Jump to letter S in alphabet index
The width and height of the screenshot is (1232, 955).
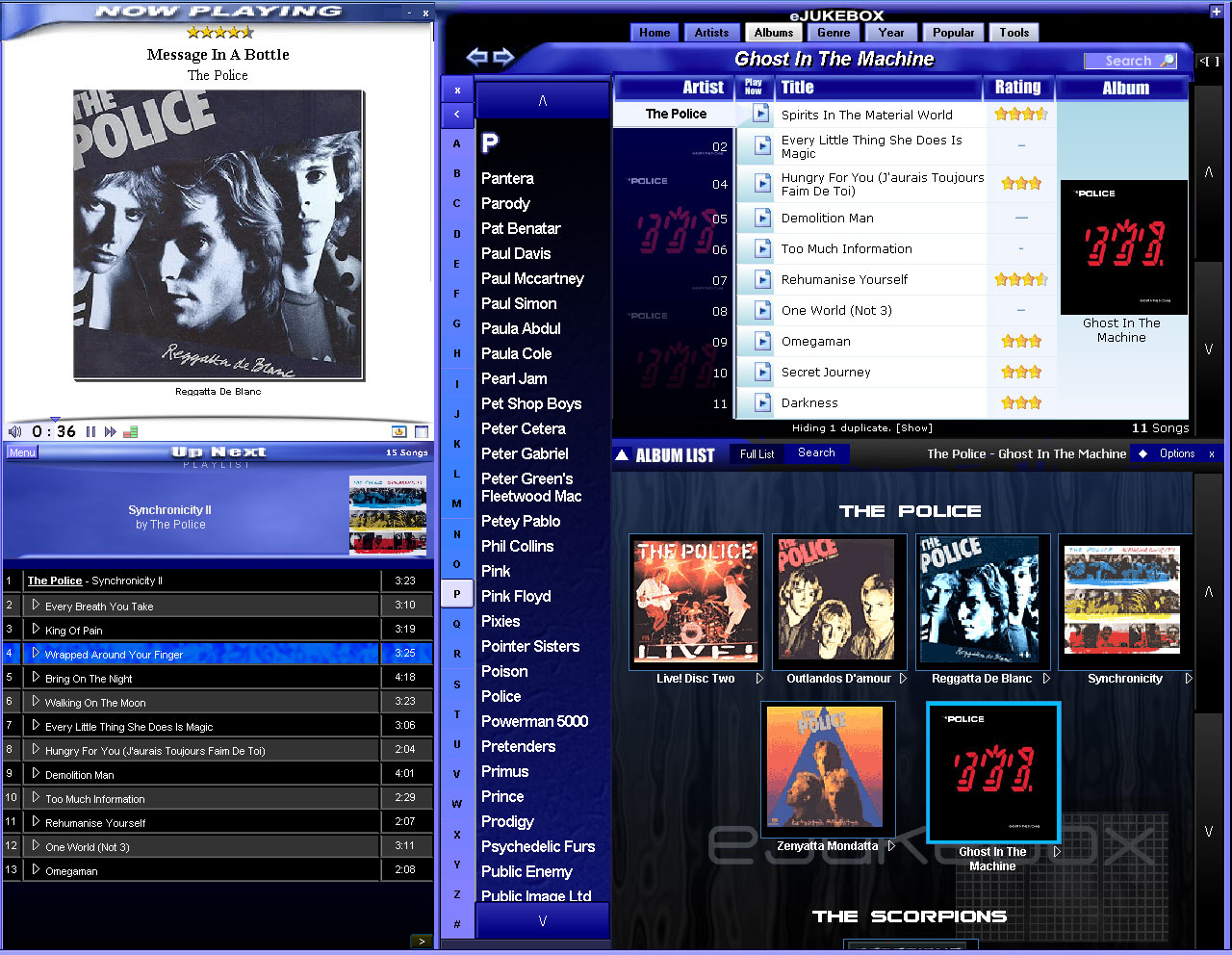[457, 684]
